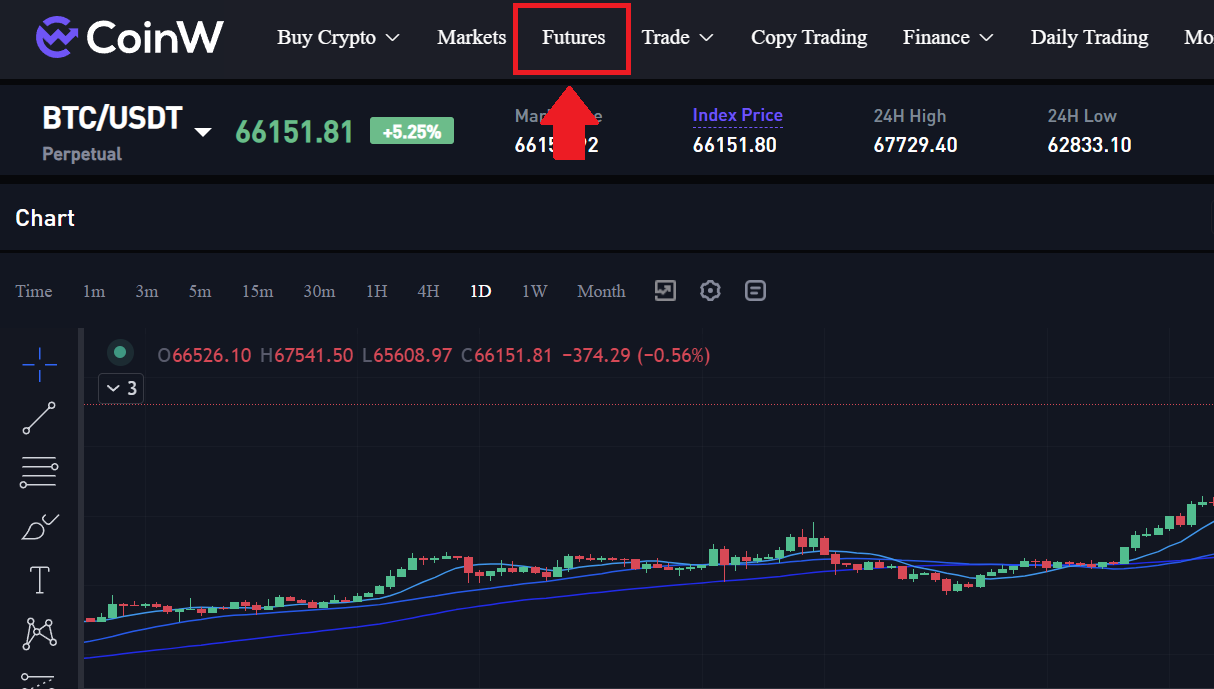Click the BTC/USDT pair name
Viewport: 1214px width, 689px height.
tap(112, 119)
